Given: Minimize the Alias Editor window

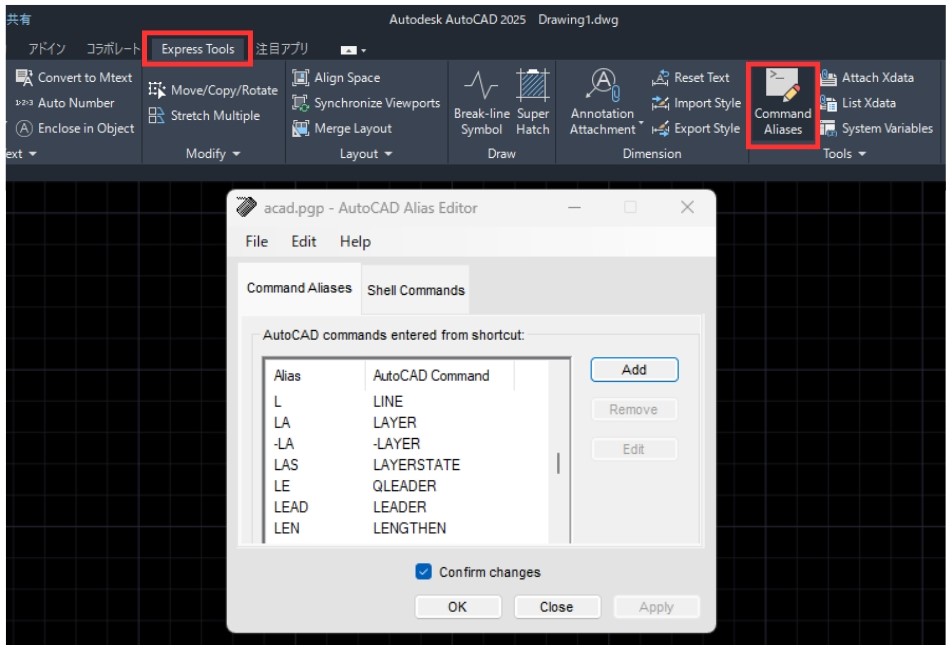Looking at the screenshot, I should point(574,207).
